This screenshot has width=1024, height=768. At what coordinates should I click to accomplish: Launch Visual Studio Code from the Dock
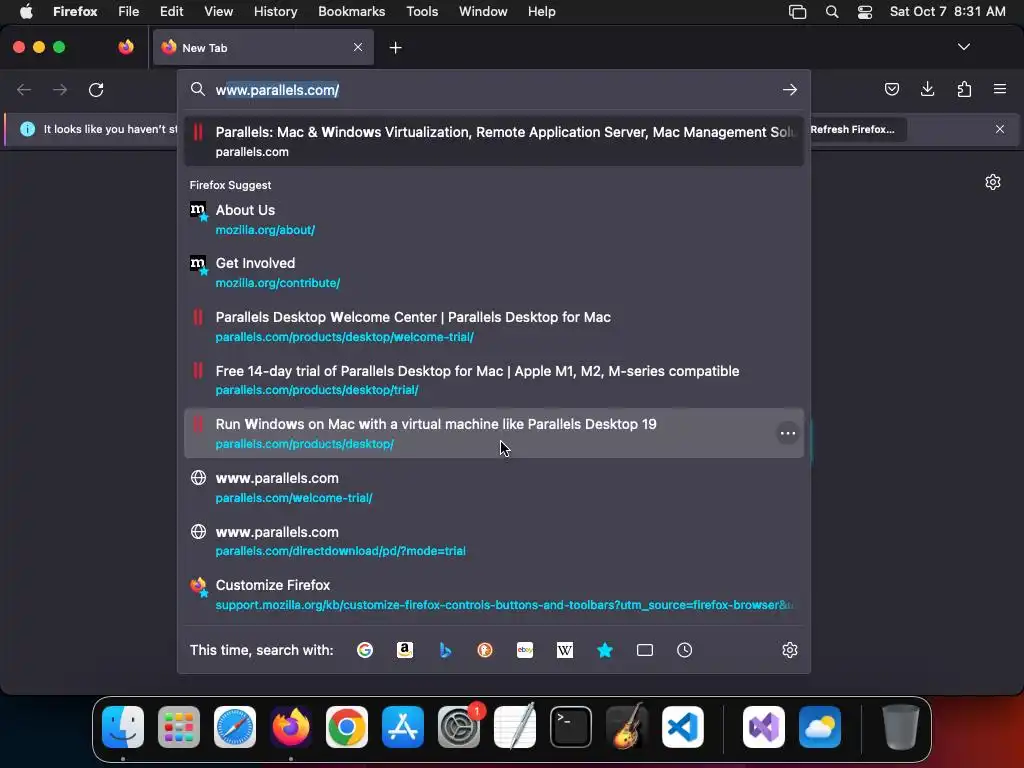tap(683, 726)
